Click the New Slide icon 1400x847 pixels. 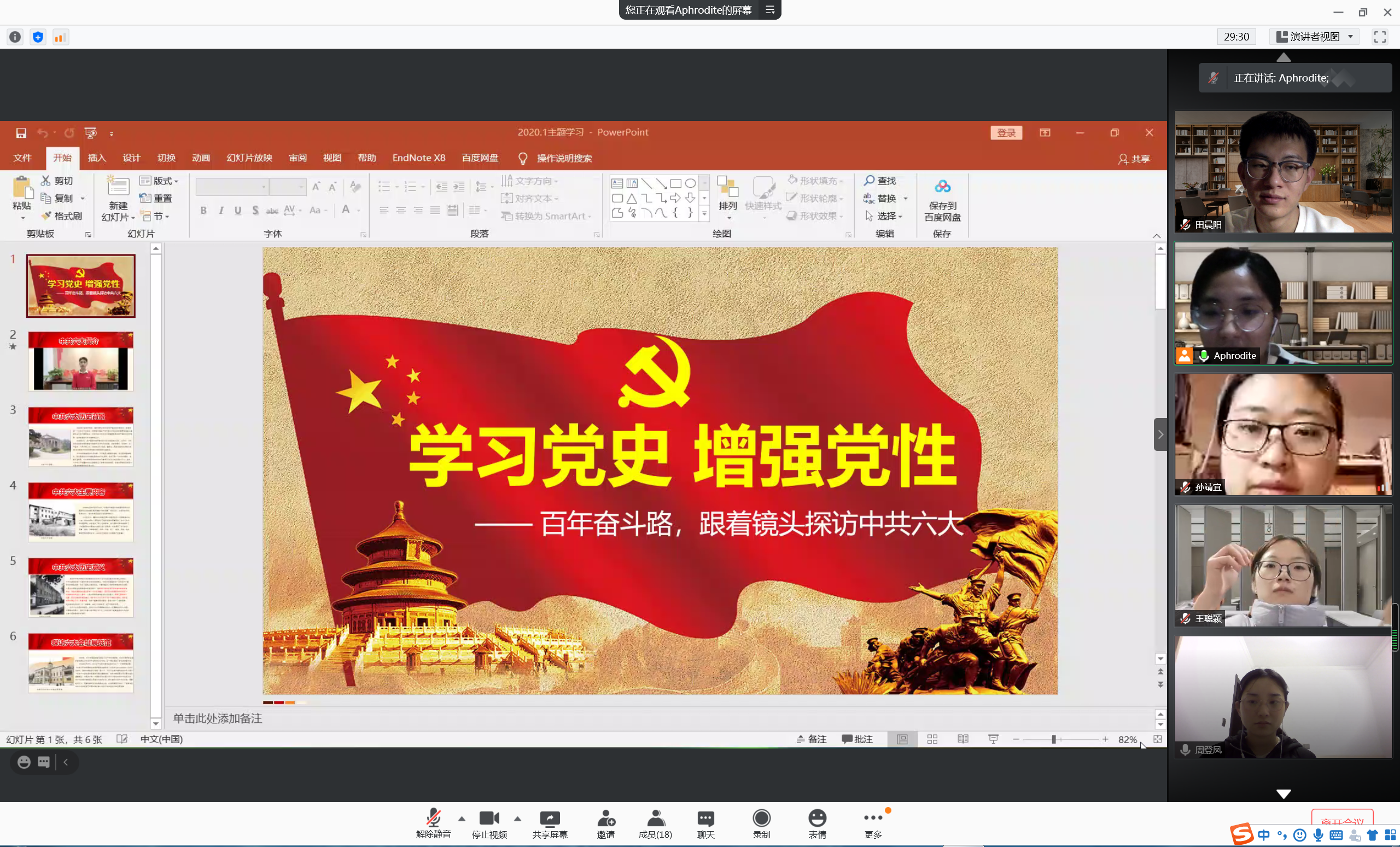click(x=118, y=187)
